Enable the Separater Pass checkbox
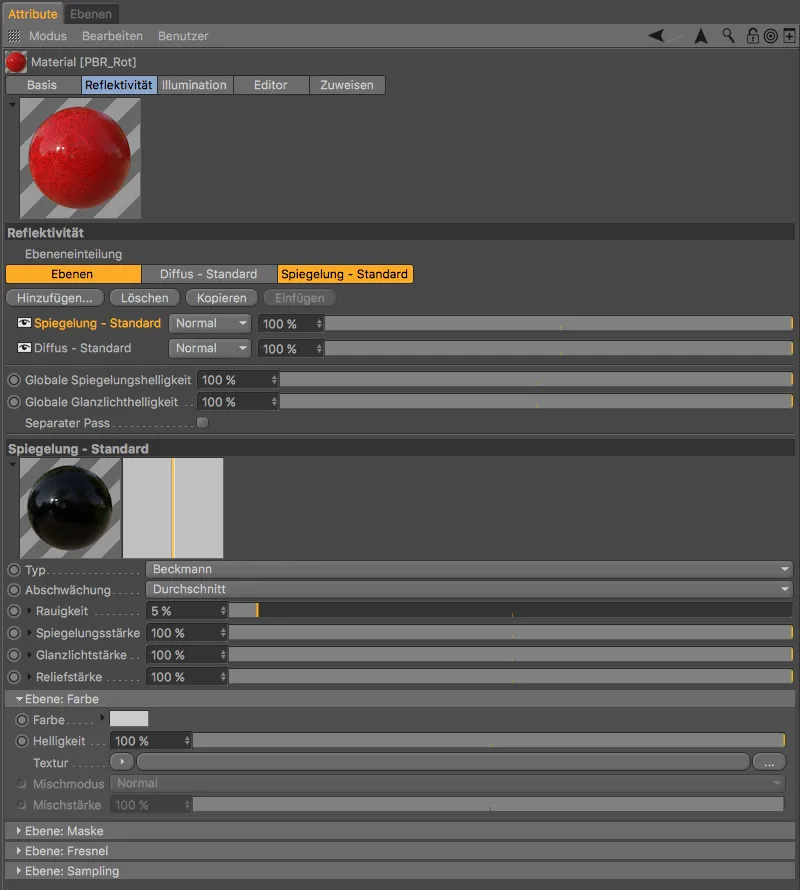800x890 pixels. 203,423
